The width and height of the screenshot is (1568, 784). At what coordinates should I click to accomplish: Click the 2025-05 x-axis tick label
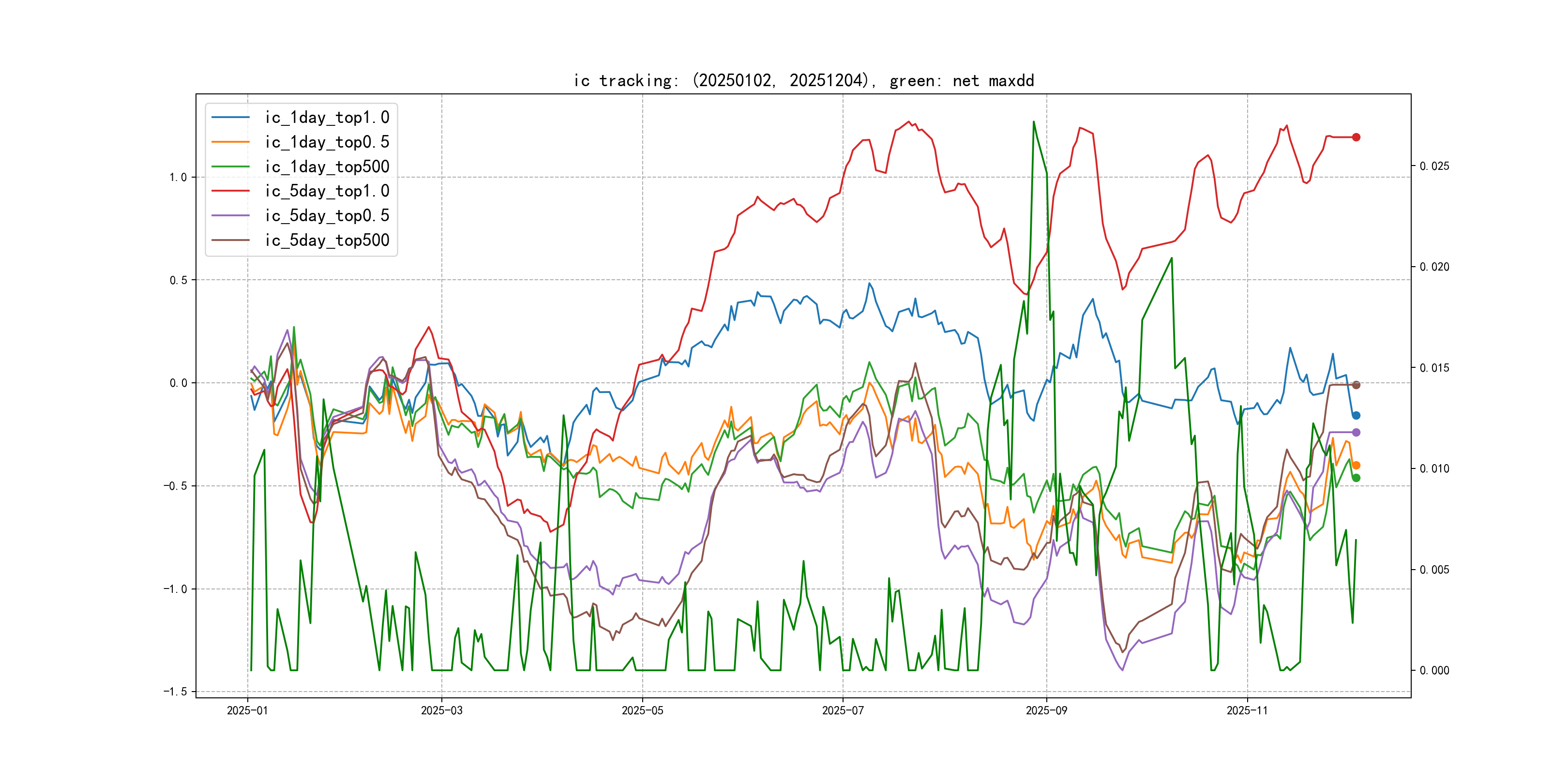[642, 710]
